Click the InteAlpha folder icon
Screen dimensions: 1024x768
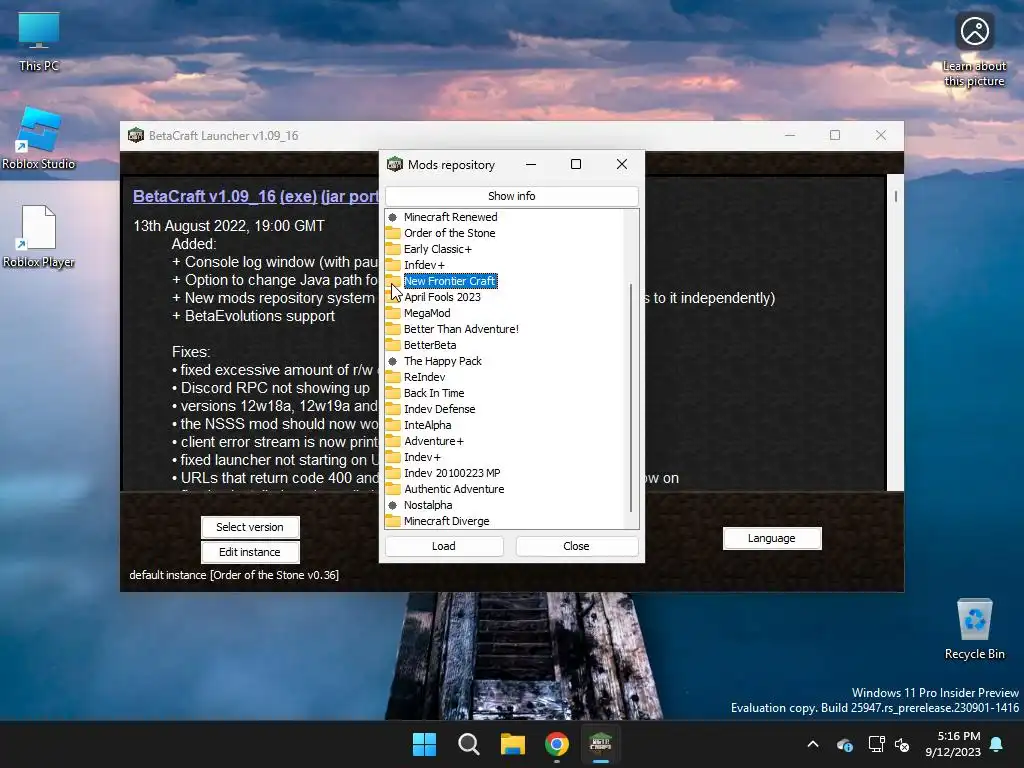pyautogui.click(x=392, y=425)
